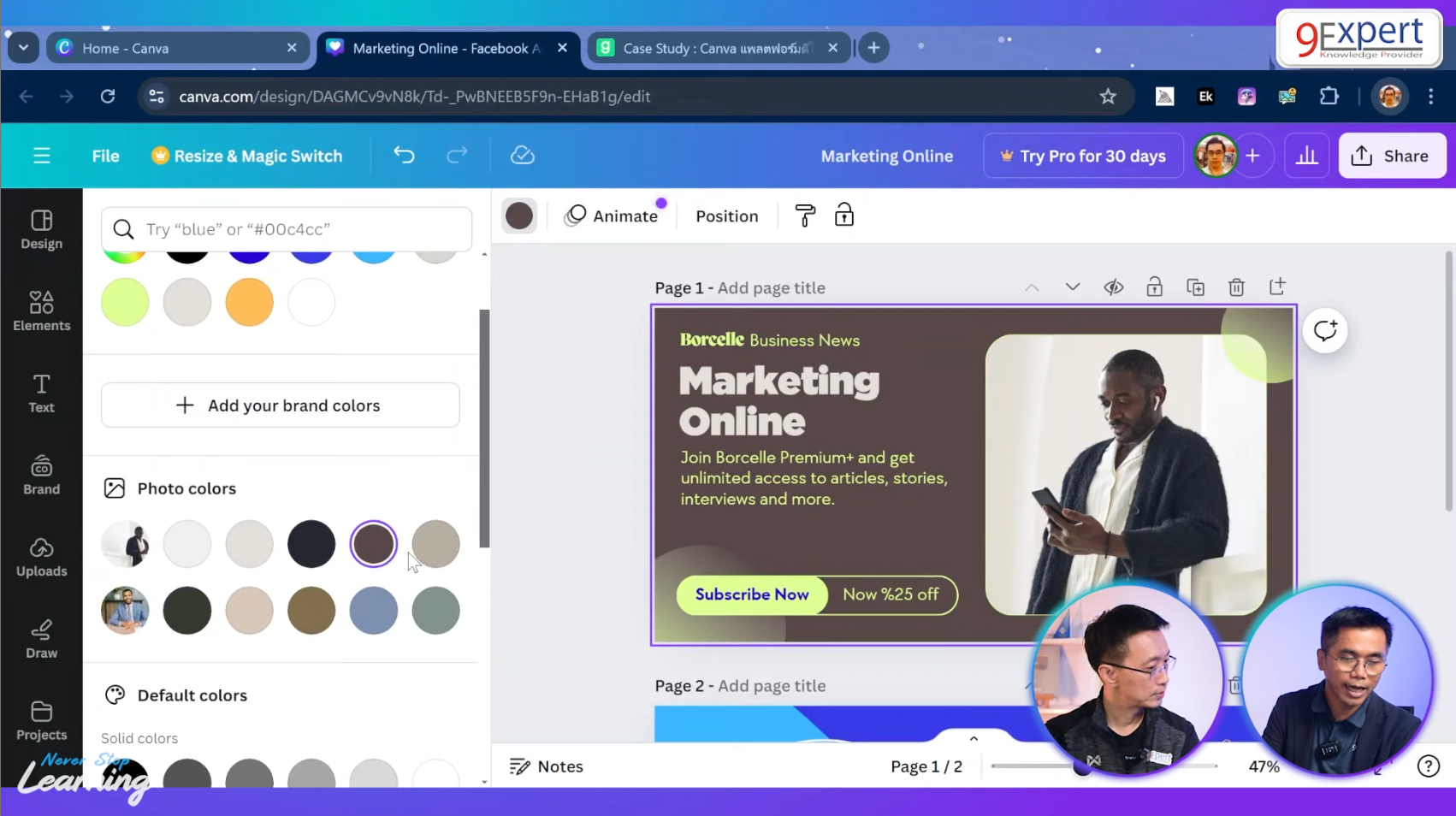Screen dimensions: 1456x816
Task: Open the Uploads panel
Action: (41, 558)
